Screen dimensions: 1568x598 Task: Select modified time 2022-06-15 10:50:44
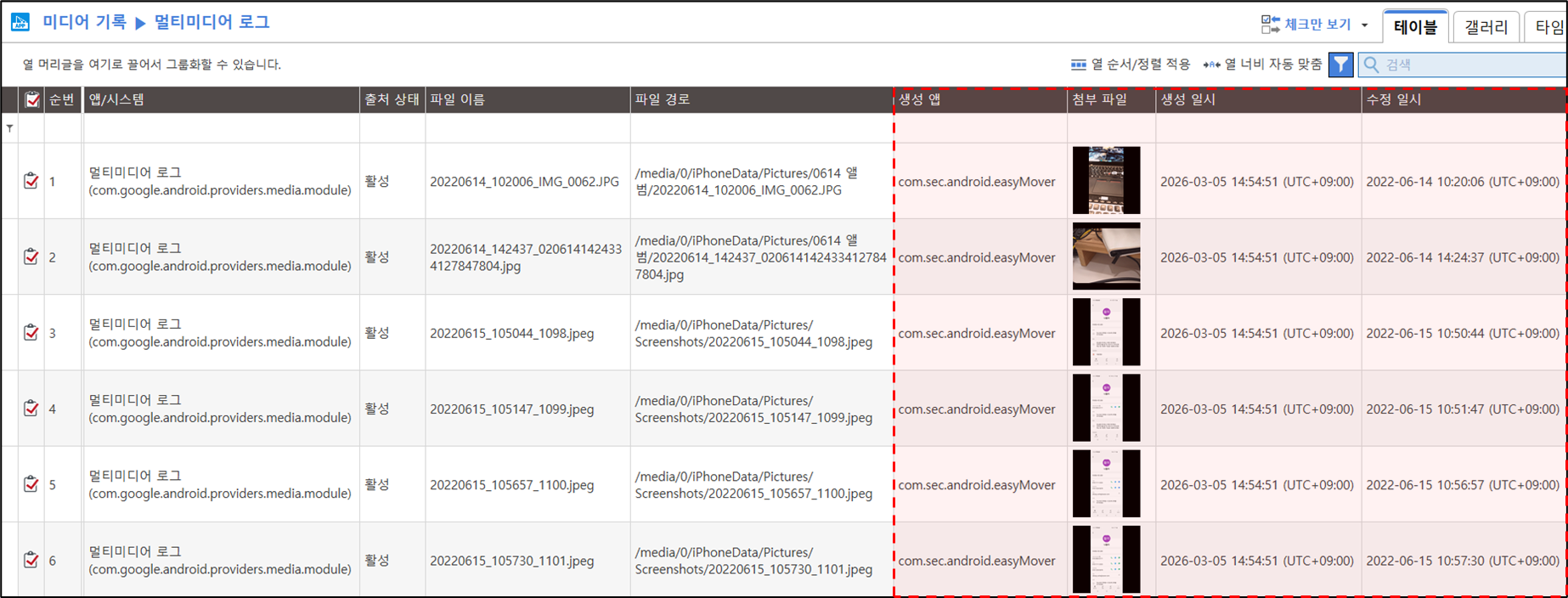(x=1463, y=333)
